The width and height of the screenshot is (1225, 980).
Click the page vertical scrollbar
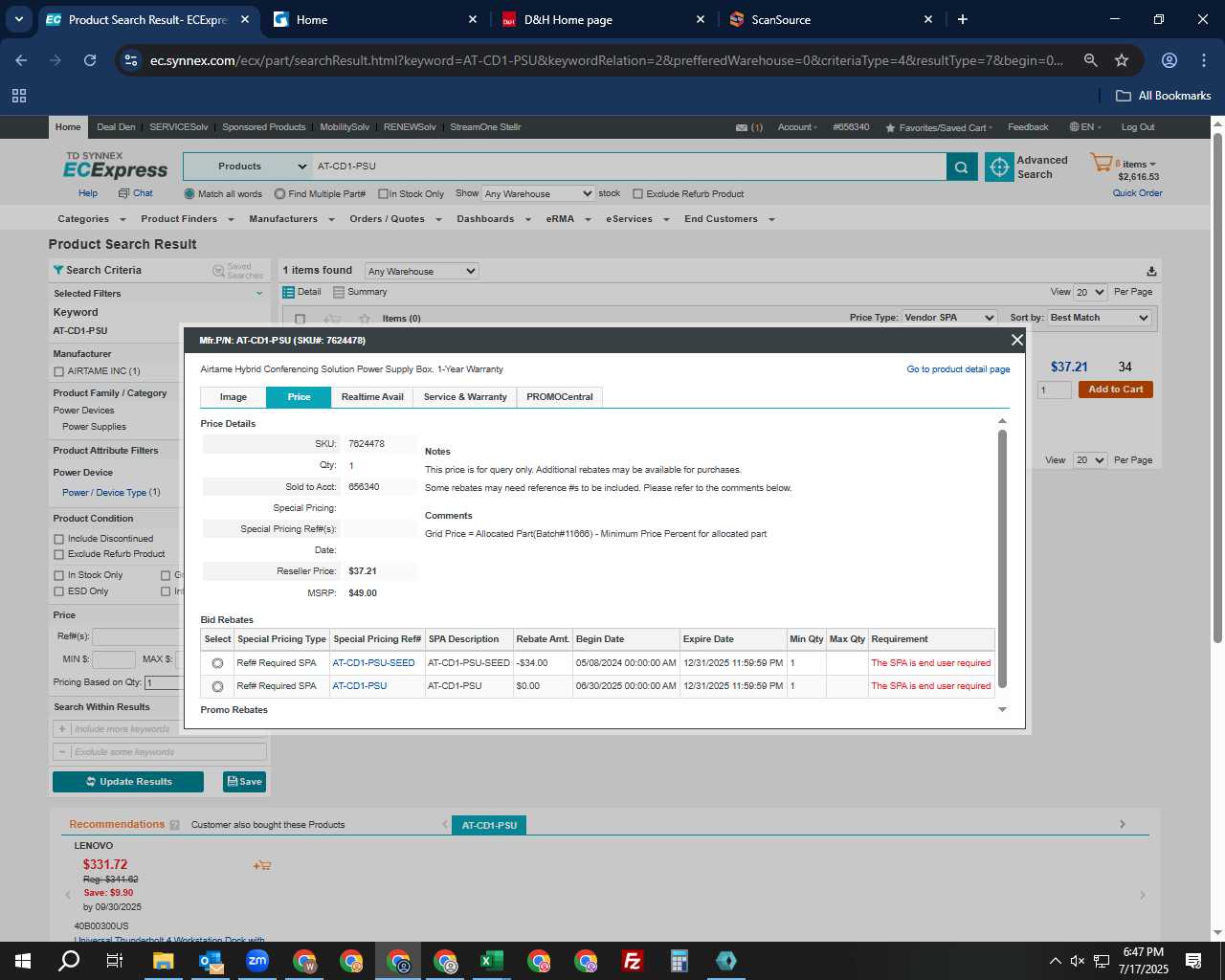(1217, 388)
